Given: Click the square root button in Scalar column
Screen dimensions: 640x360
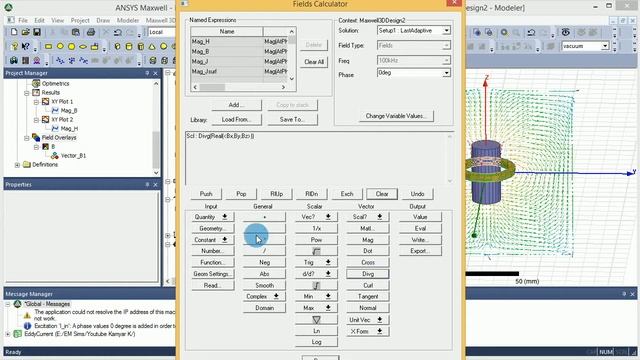Looking at the screenshot, I should click(x=316, y=251).
